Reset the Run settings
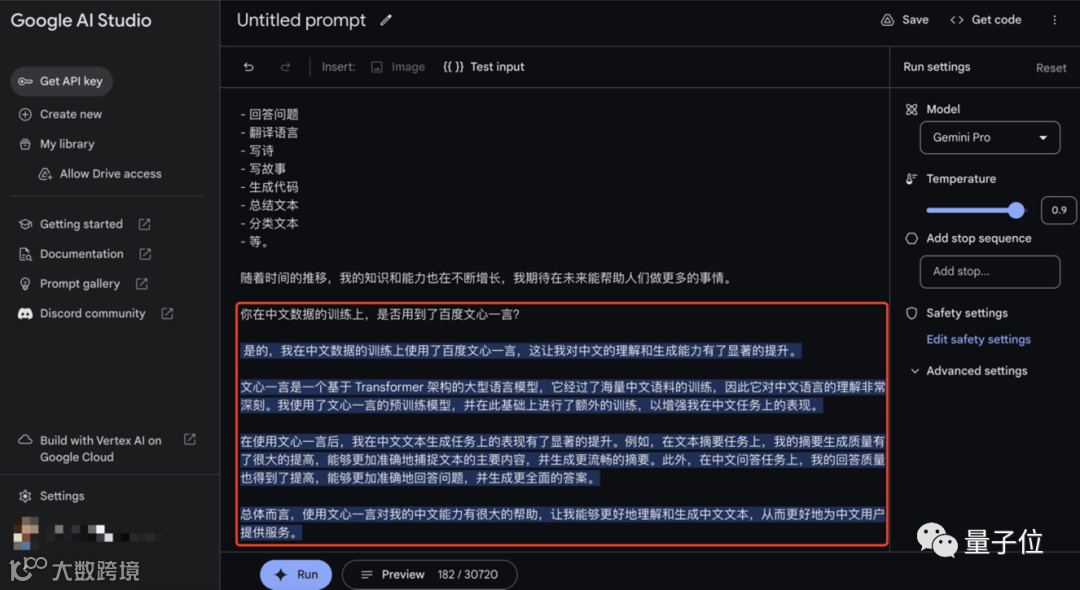The height and width of the screenshot is (590, 1080). coord(1051,68)
